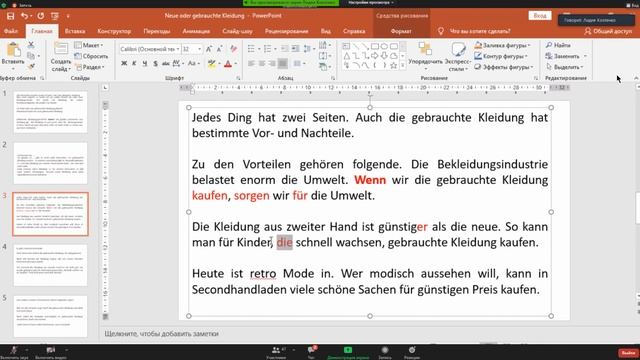Open the Shape Effects (Эффекты фигуры) dropdown
640x360 pixels.
(x=504, y=67)
